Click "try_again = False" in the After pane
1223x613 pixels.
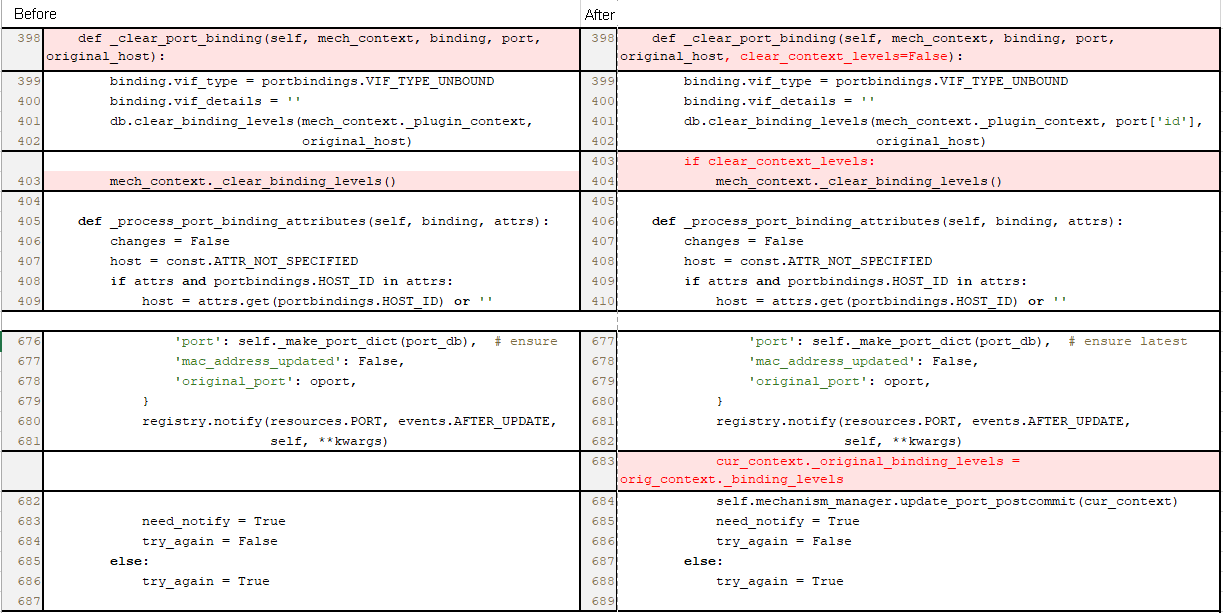(x=784, y=541)
